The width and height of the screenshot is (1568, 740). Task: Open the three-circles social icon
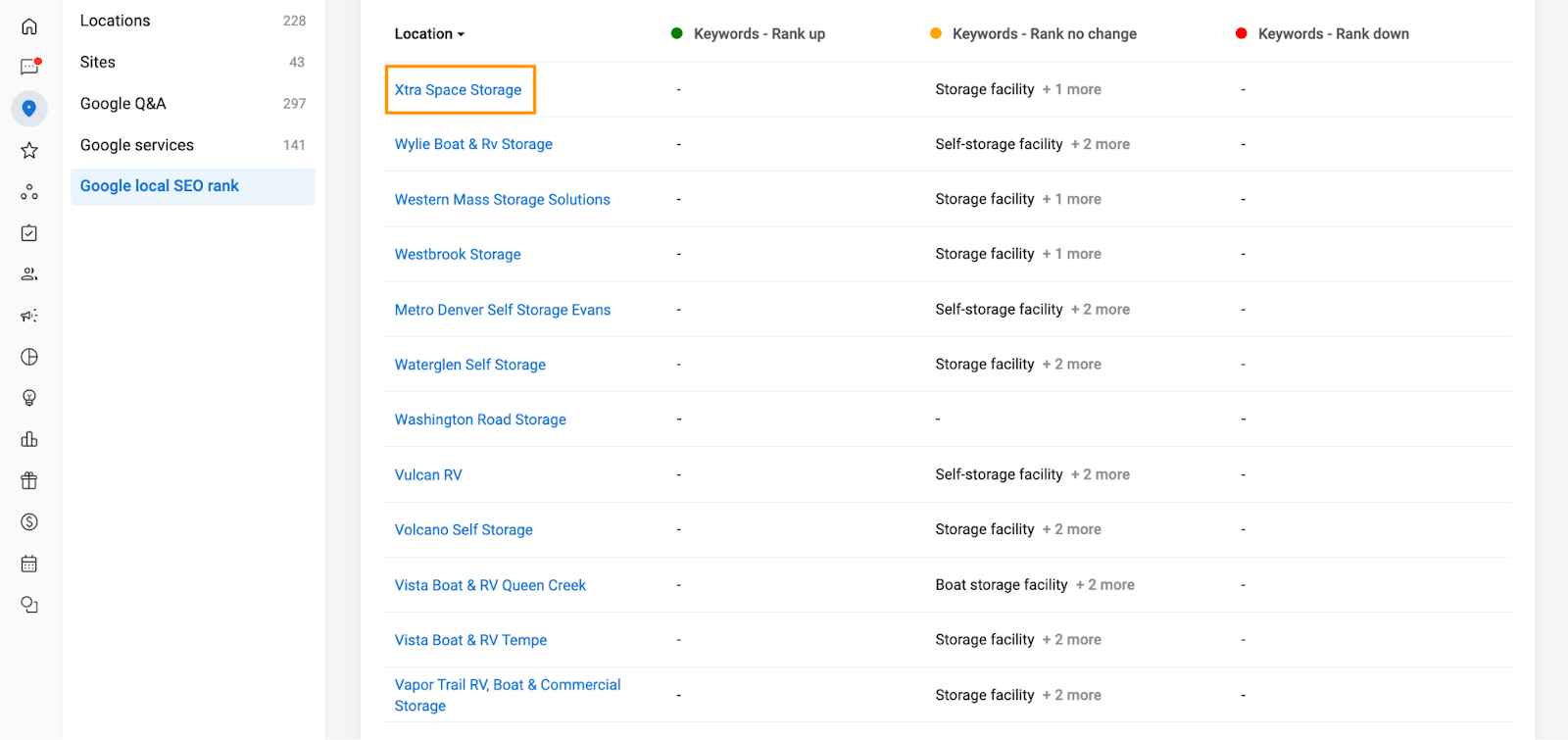click(x=29, y=192)
